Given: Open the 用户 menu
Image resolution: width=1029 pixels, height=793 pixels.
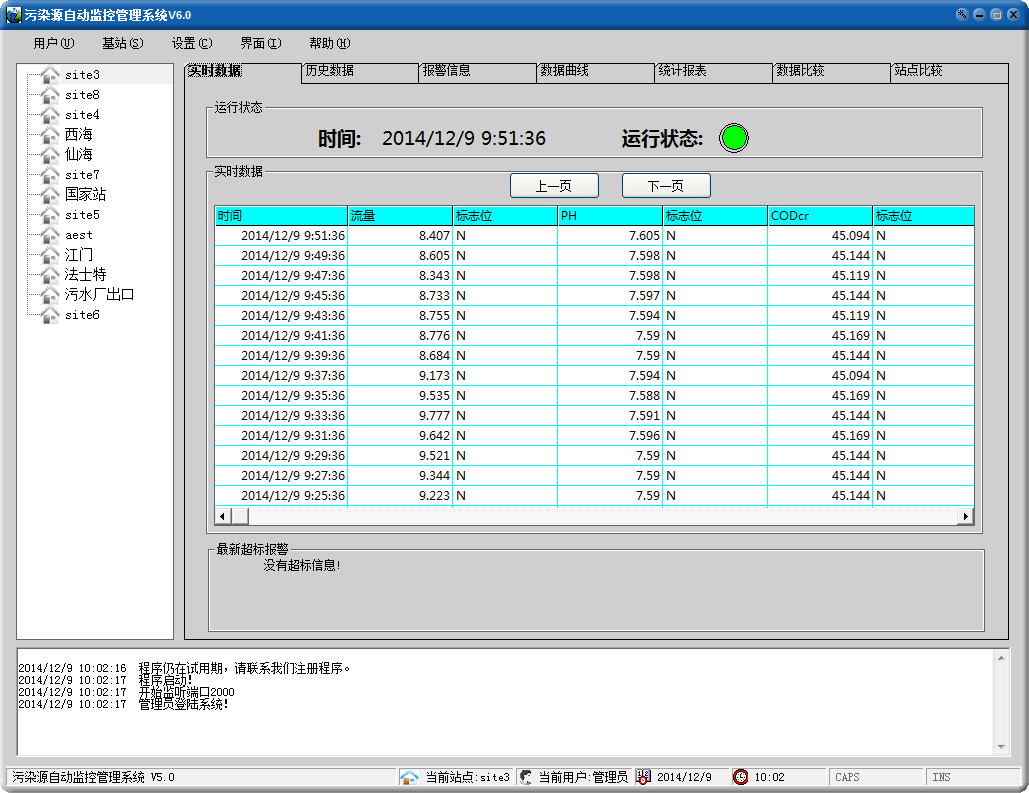Looking at the screenshot, I should (x=53, y=43).
